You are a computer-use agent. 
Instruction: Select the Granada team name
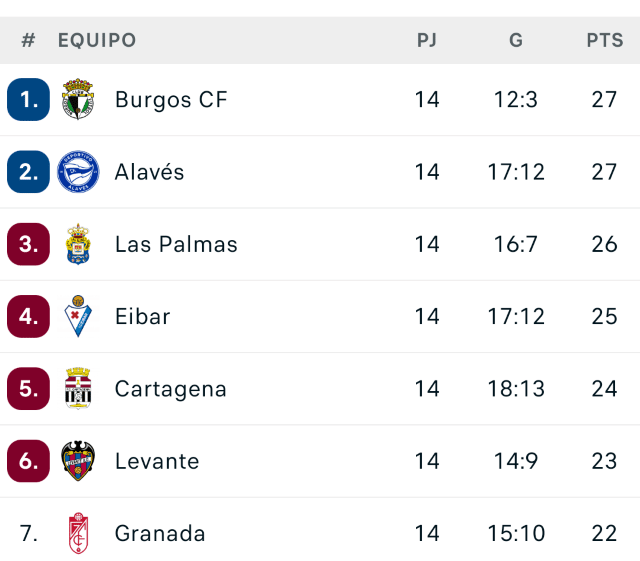coord(160,533)
